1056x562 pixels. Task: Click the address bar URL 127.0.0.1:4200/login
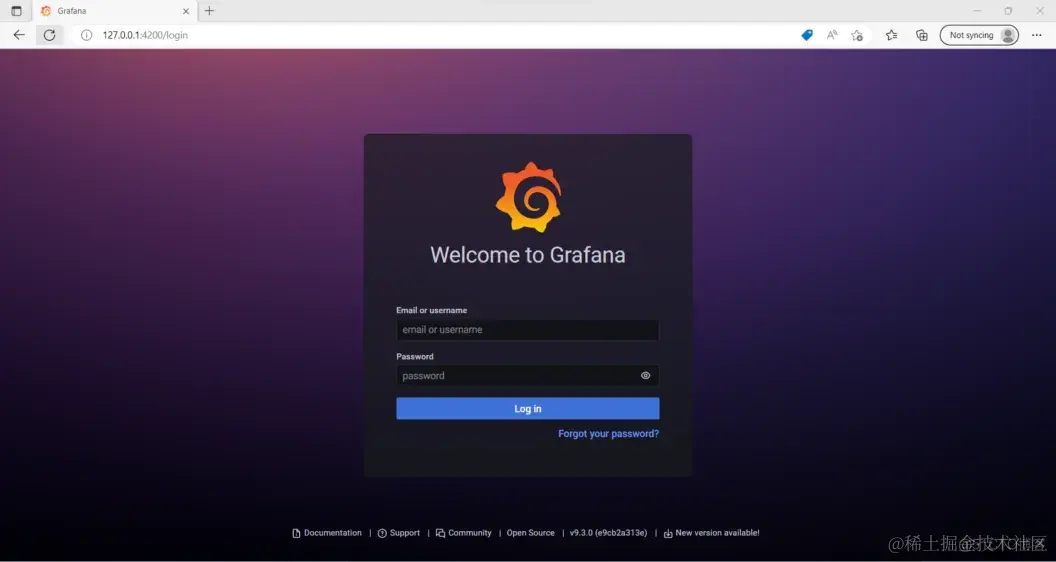coord(145,35)
